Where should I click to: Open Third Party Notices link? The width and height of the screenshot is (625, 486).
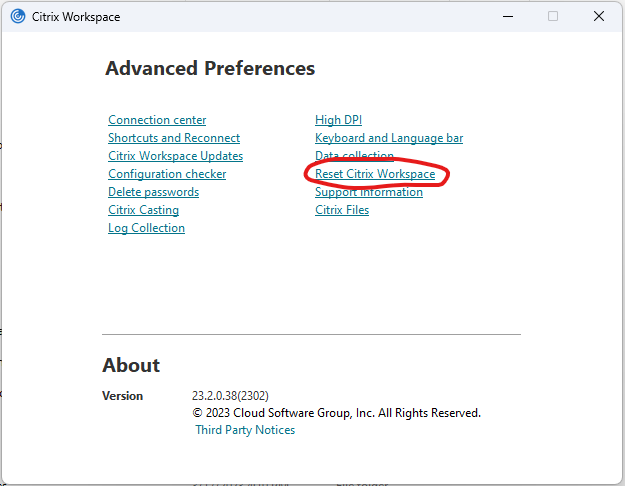pyautogui.click(x=245, y=430)
